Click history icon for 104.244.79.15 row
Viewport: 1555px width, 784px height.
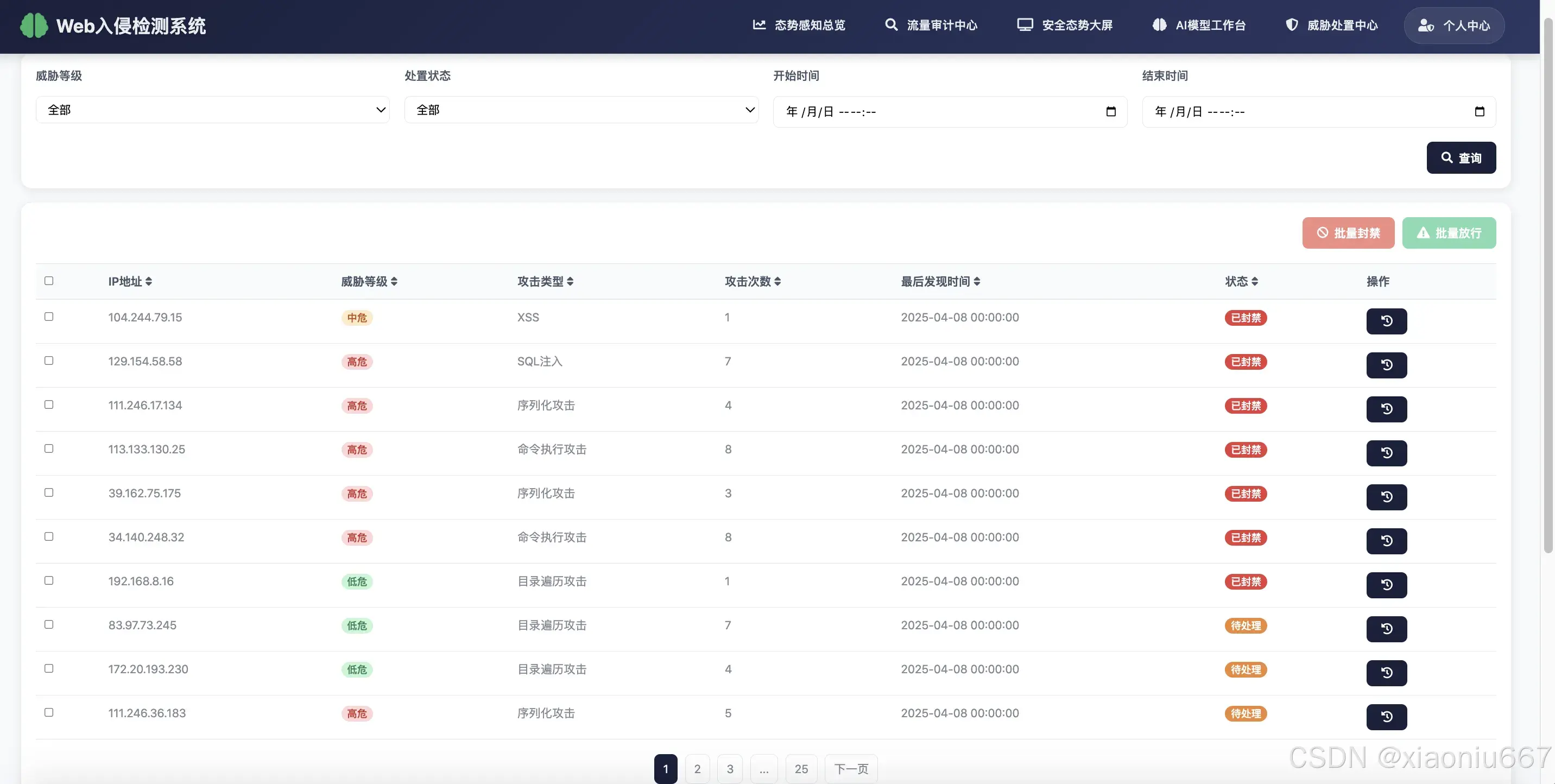1386,321
